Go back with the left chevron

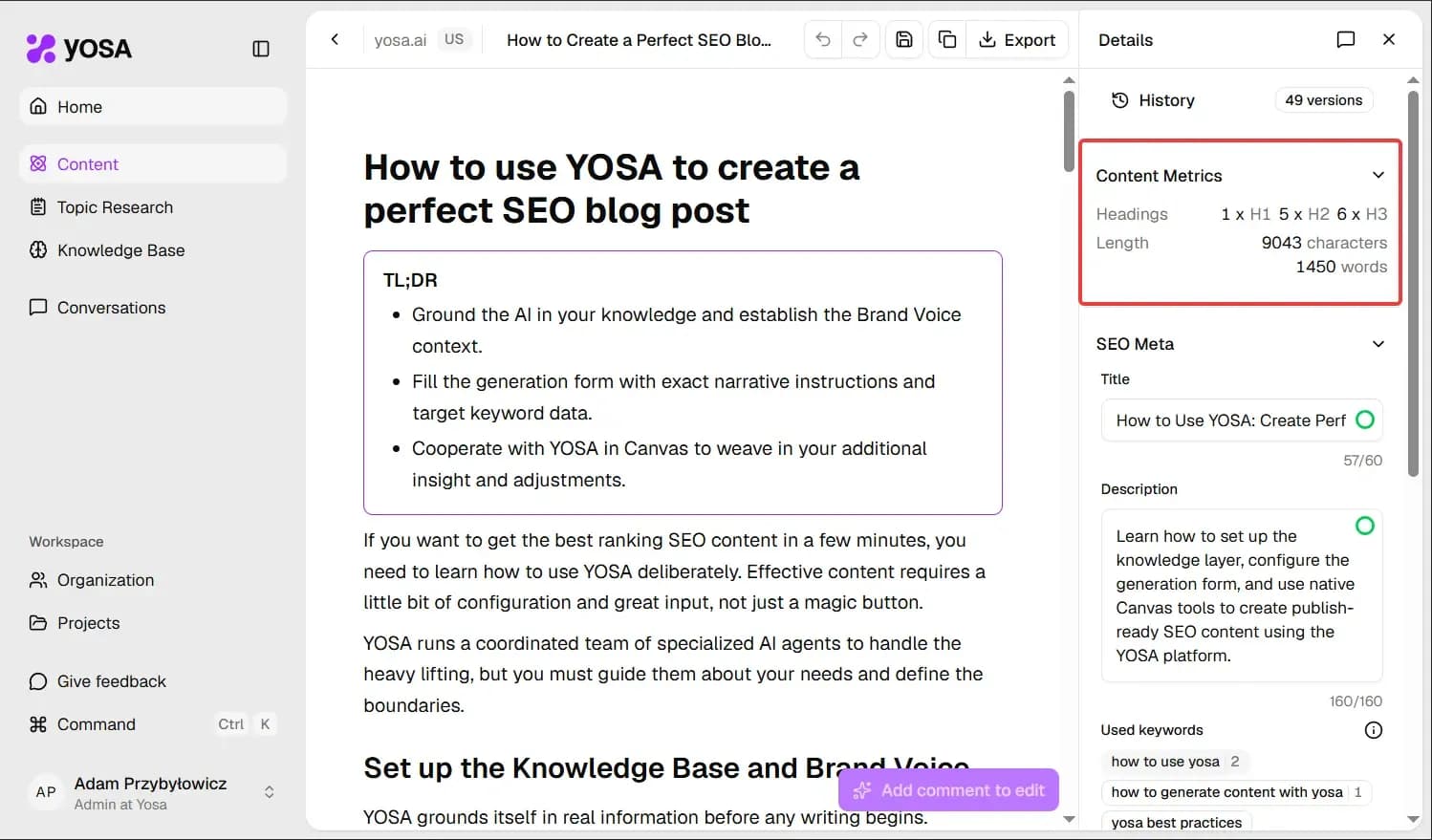tap(335, 39)
